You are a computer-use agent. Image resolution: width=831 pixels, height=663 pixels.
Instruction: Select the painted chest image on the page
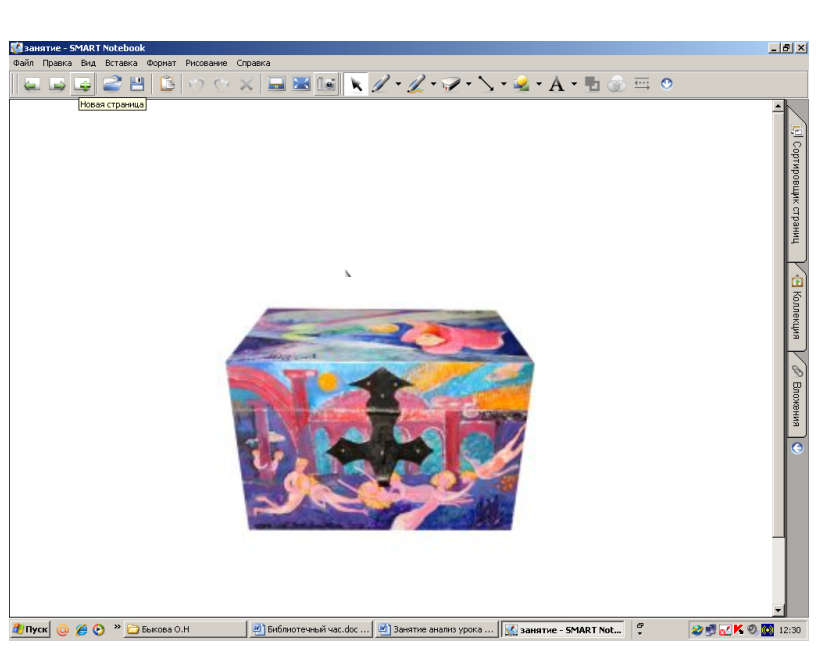pyautogui.click(x=378, y=419)
